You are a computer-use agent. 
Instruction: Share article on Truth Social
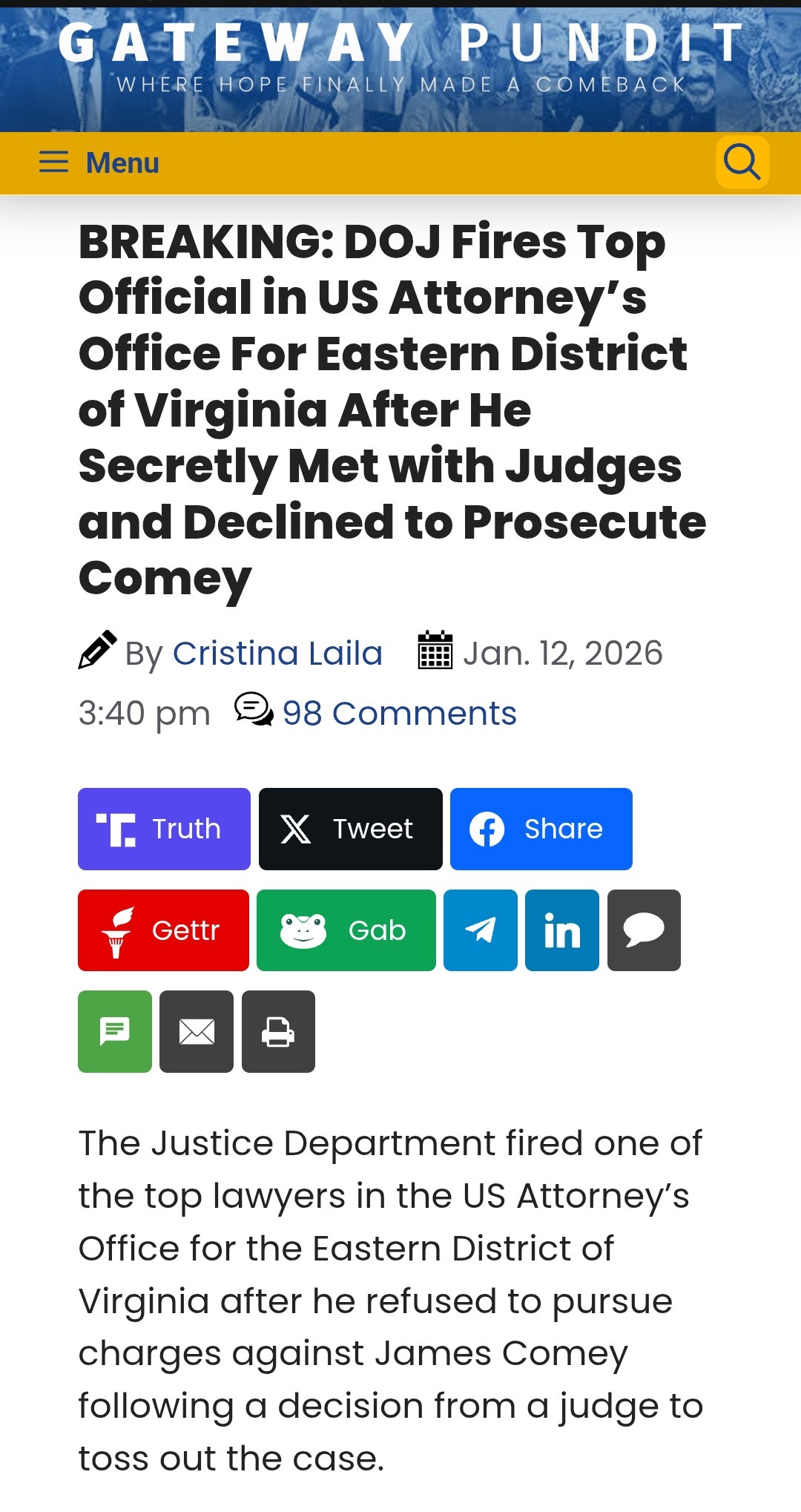tap(164, 829)
